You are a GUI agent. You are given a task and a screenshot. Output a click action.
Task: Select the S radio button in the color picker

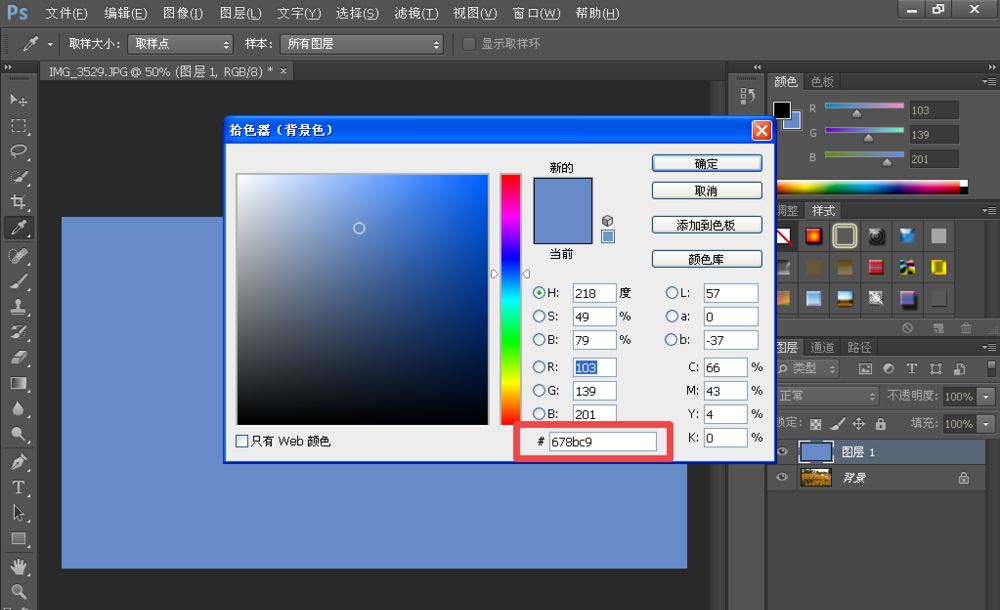coord(538,316)
